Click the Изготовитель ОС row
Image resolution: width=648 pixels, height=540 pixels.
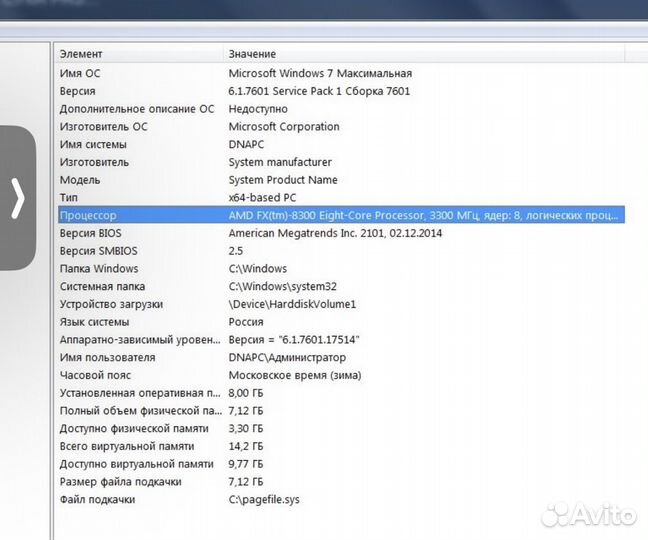(103, 127)
